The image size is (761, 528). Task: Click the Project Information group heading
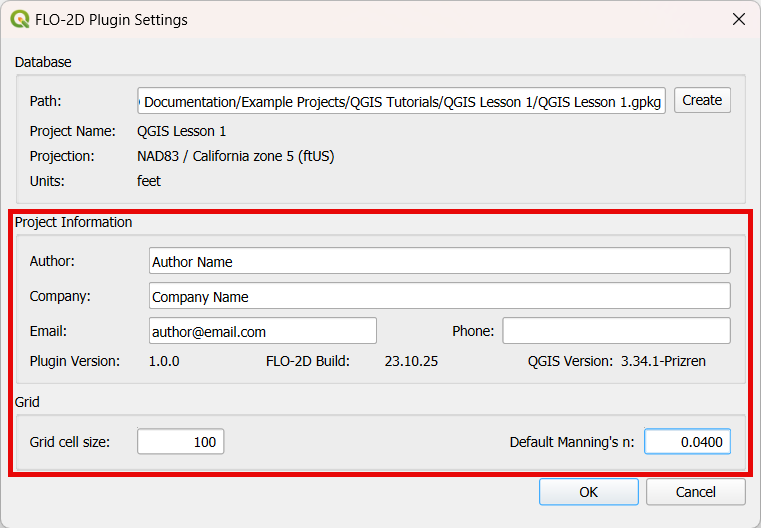73,222
